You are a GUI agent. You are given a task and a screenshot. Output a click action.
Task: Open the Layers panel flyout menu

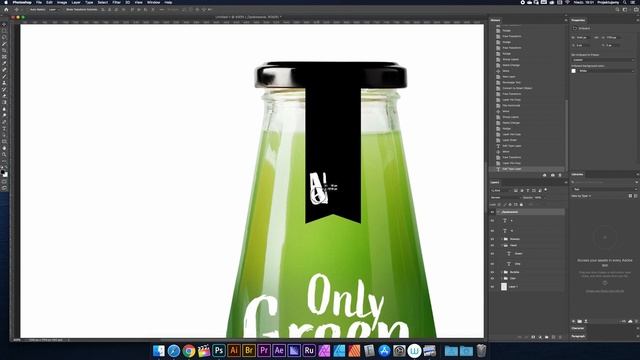(566, 182)
